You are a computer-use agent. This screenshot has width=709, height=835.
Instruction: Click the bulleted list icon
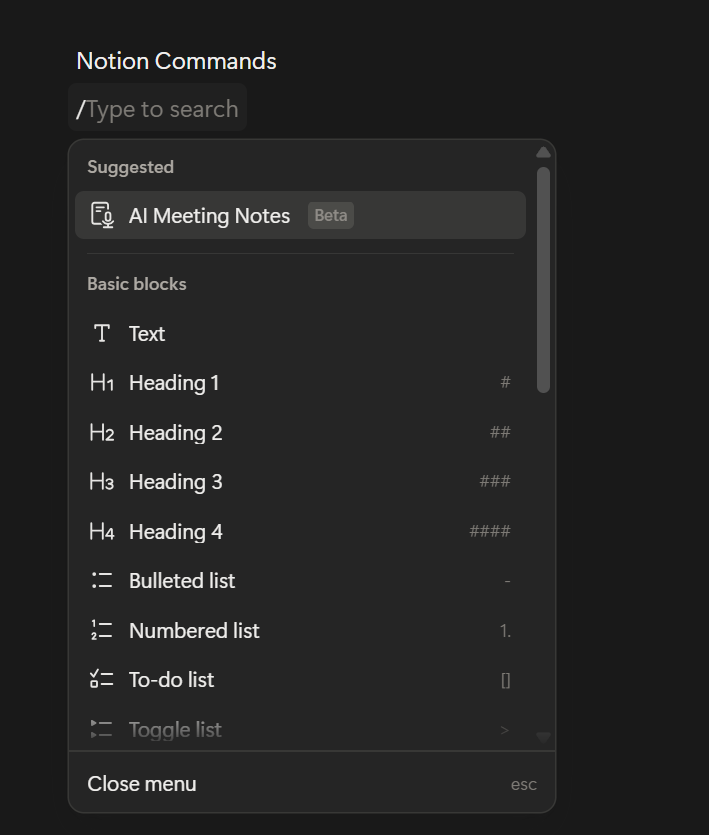[102, 581]
